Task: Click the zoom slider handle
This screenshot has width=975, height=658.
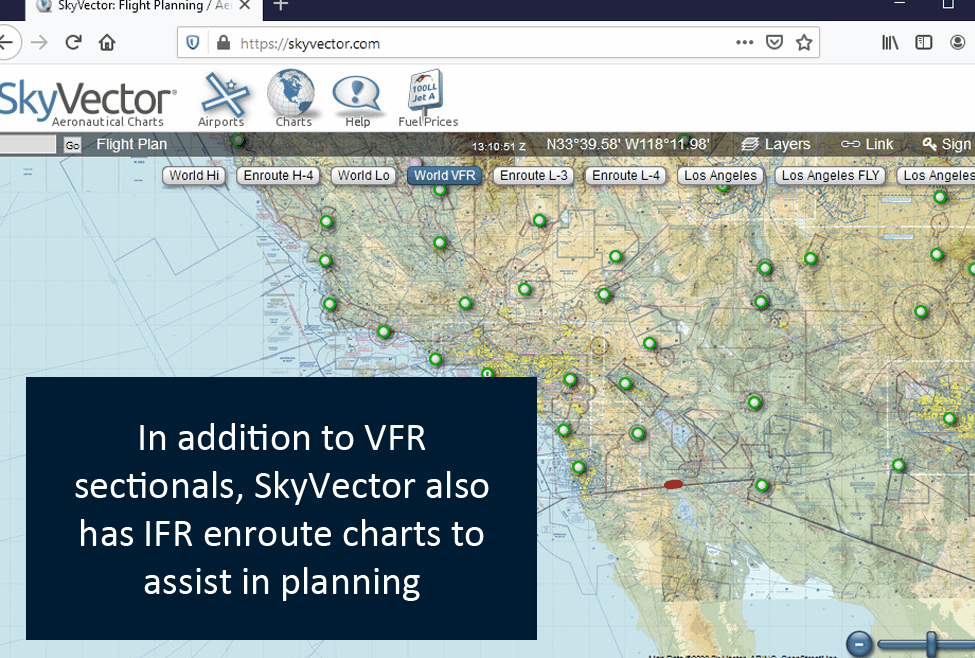Action: pos(931,644)
